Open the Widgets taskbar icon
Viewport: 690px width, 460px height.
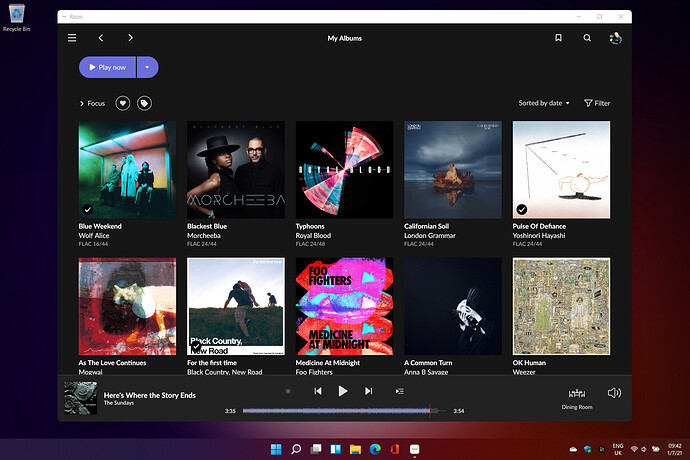pos(336,449)
